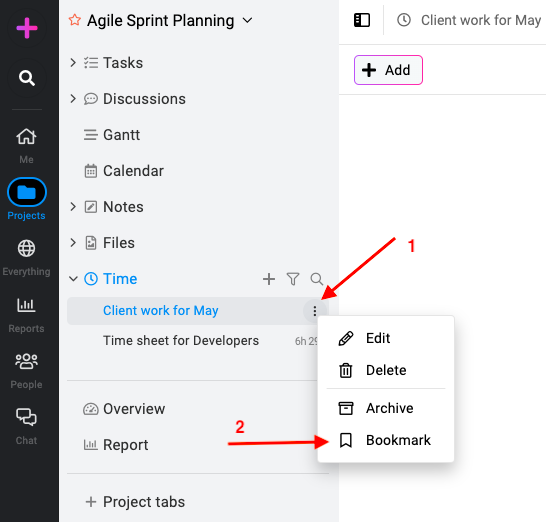This screenshot has width=546, height=522.
Task: Open Reports in the left sidebar
Action: click(x=26, y=314)
